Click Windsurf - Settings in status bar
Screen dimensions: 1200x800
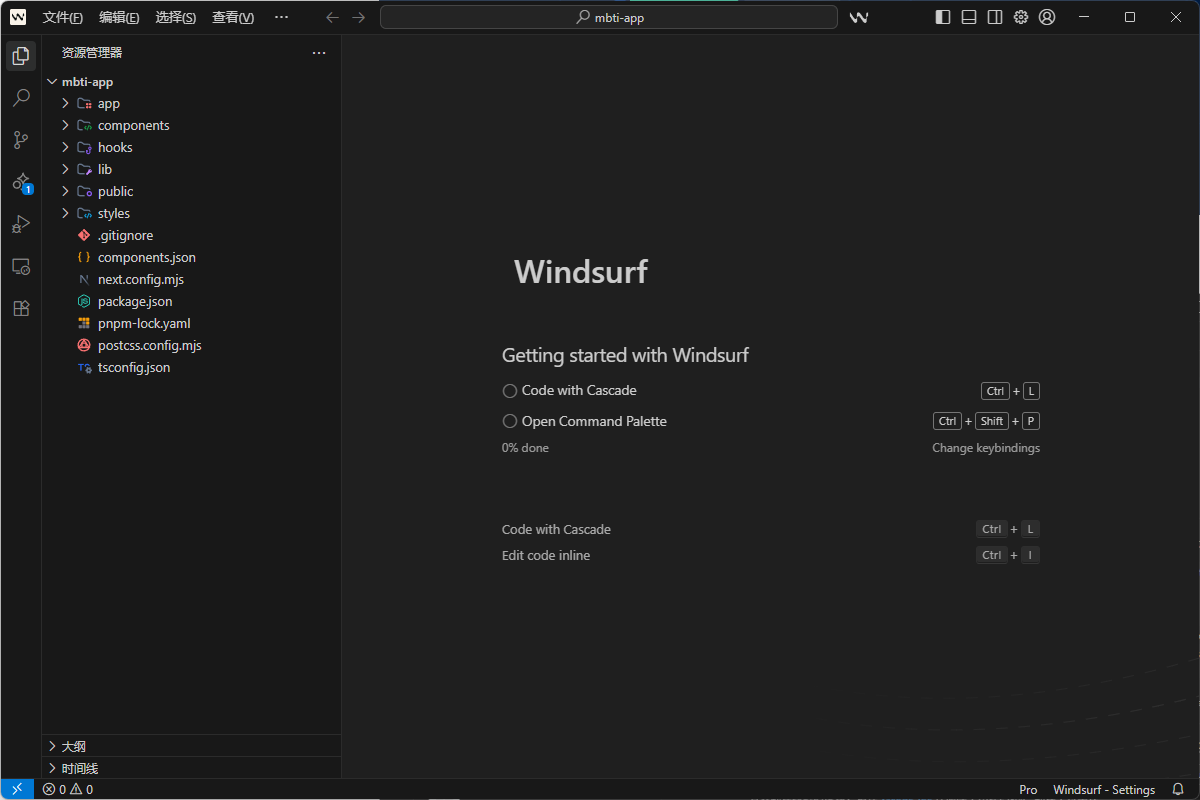click(x=1103, y=789)
